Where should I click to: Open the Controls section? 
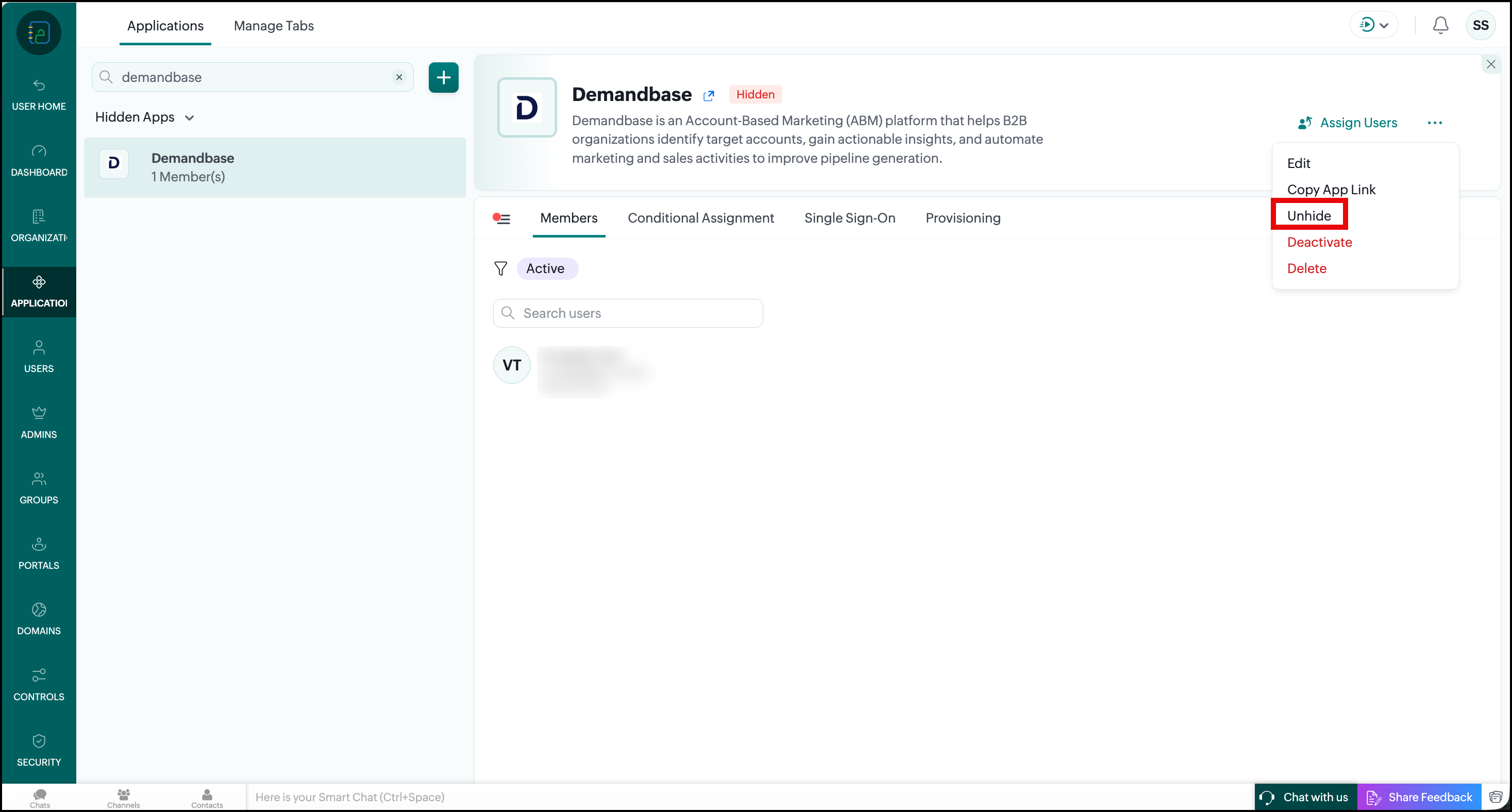pyautogui.click(x=39, y=685)
